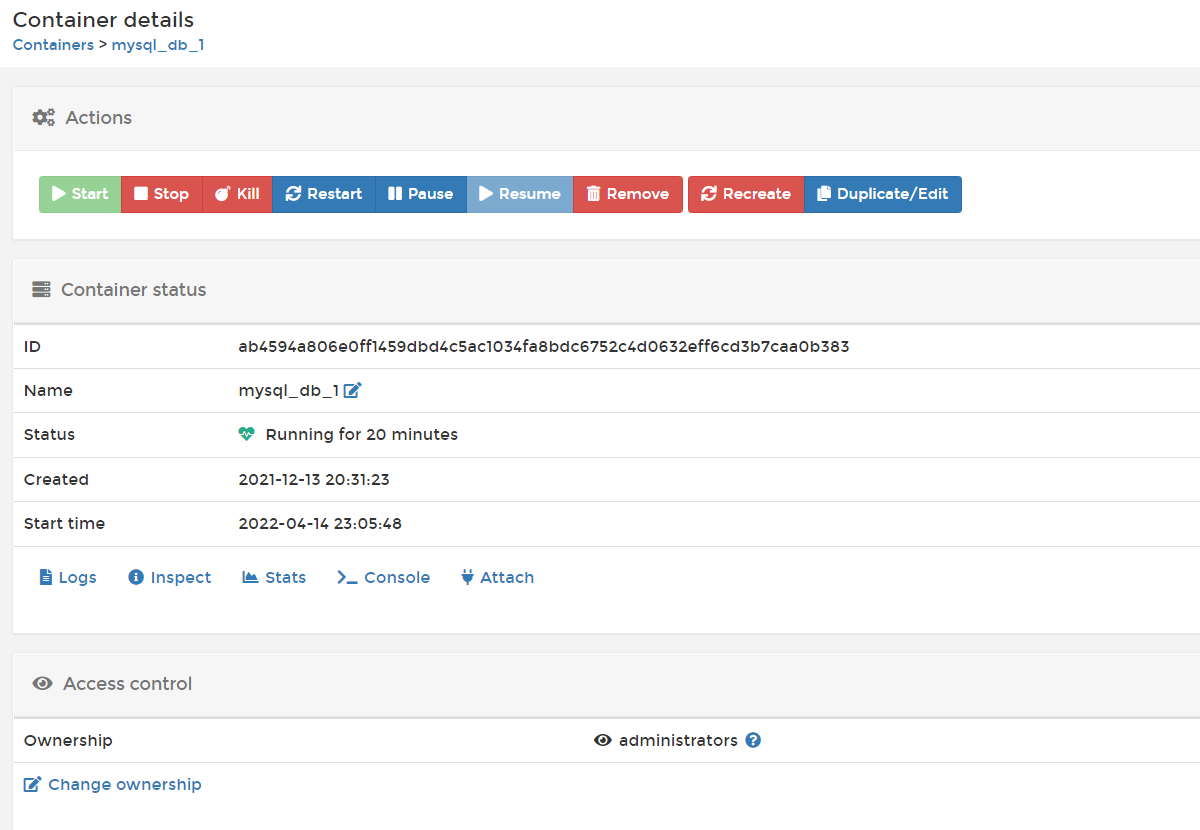This screenshot has height=830, width=1200.
Task: Click the 'Created' row label
Action: coord(56,479)
